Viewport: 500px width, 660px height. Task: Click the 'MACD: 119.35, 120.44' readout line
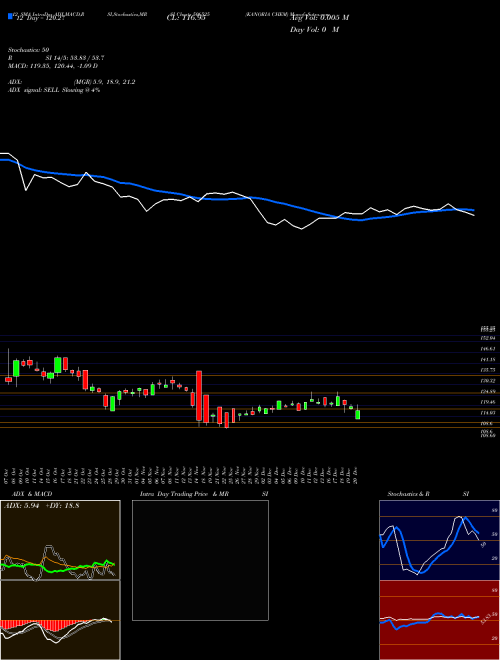(x=53, y=66)
